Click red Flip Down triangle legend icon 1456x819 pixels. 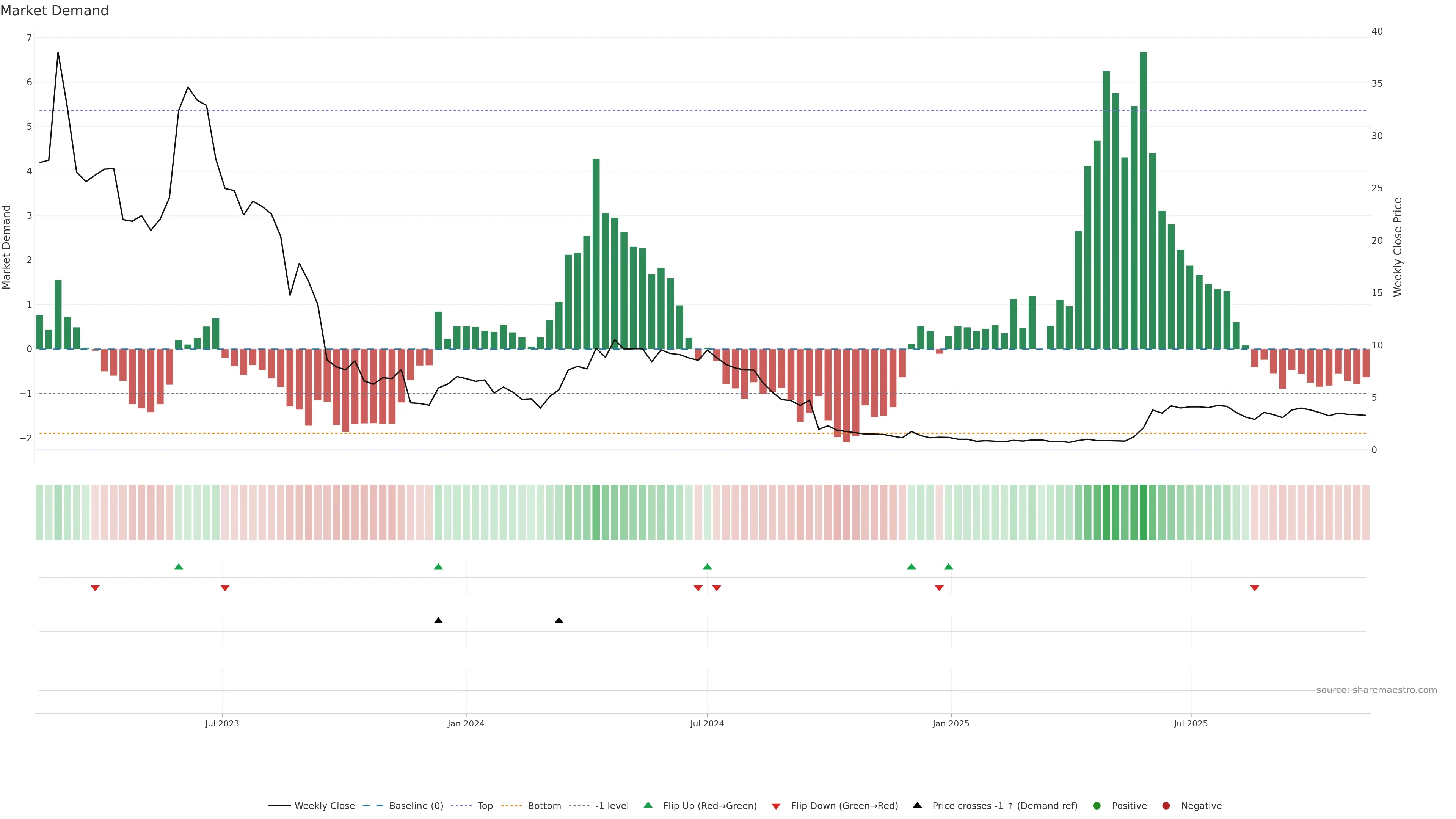pyautogui.click(x=776, y=806)
